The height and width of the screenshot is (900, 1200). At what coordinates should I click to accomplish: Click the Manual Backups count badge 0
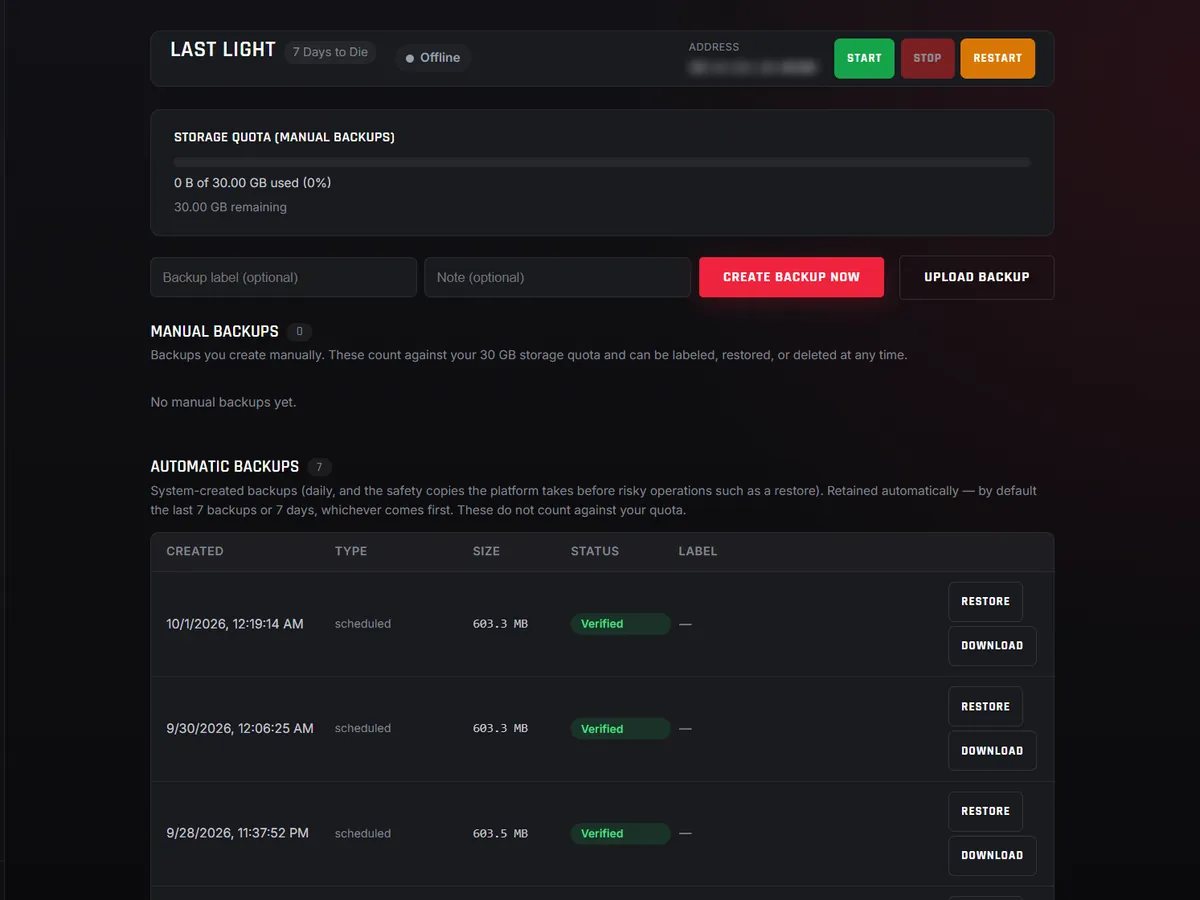(x=299, y=331)
